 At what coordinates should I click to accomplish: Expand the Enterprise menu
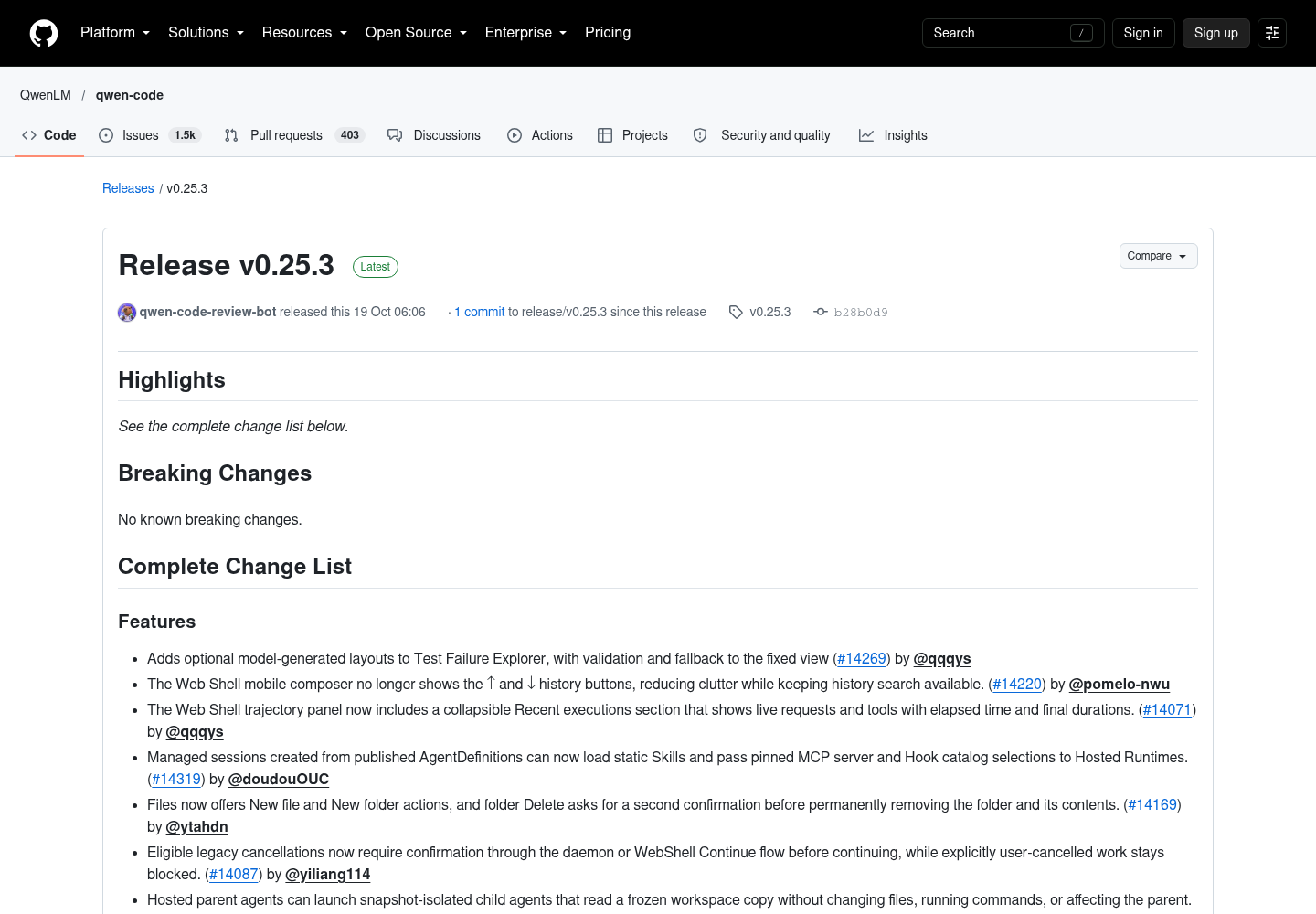click(x=525, y=33)
